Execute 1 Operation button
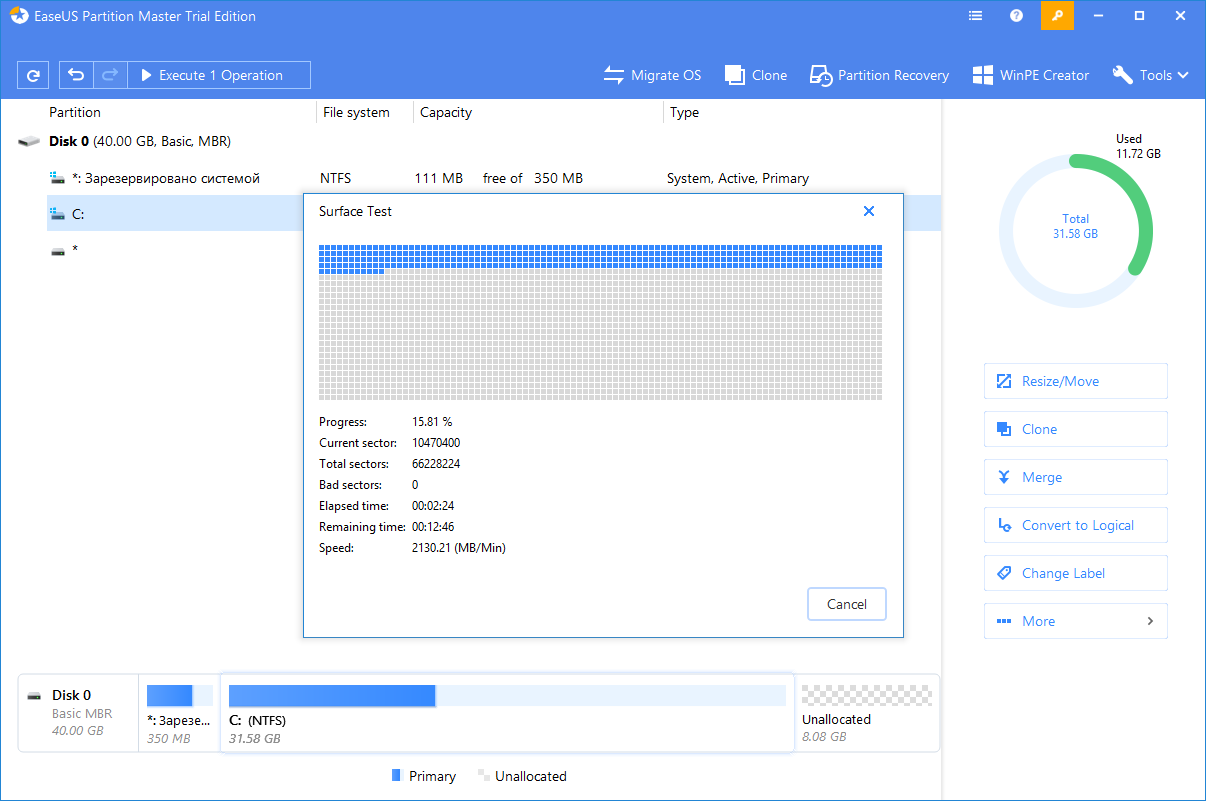 click(219, 75)
